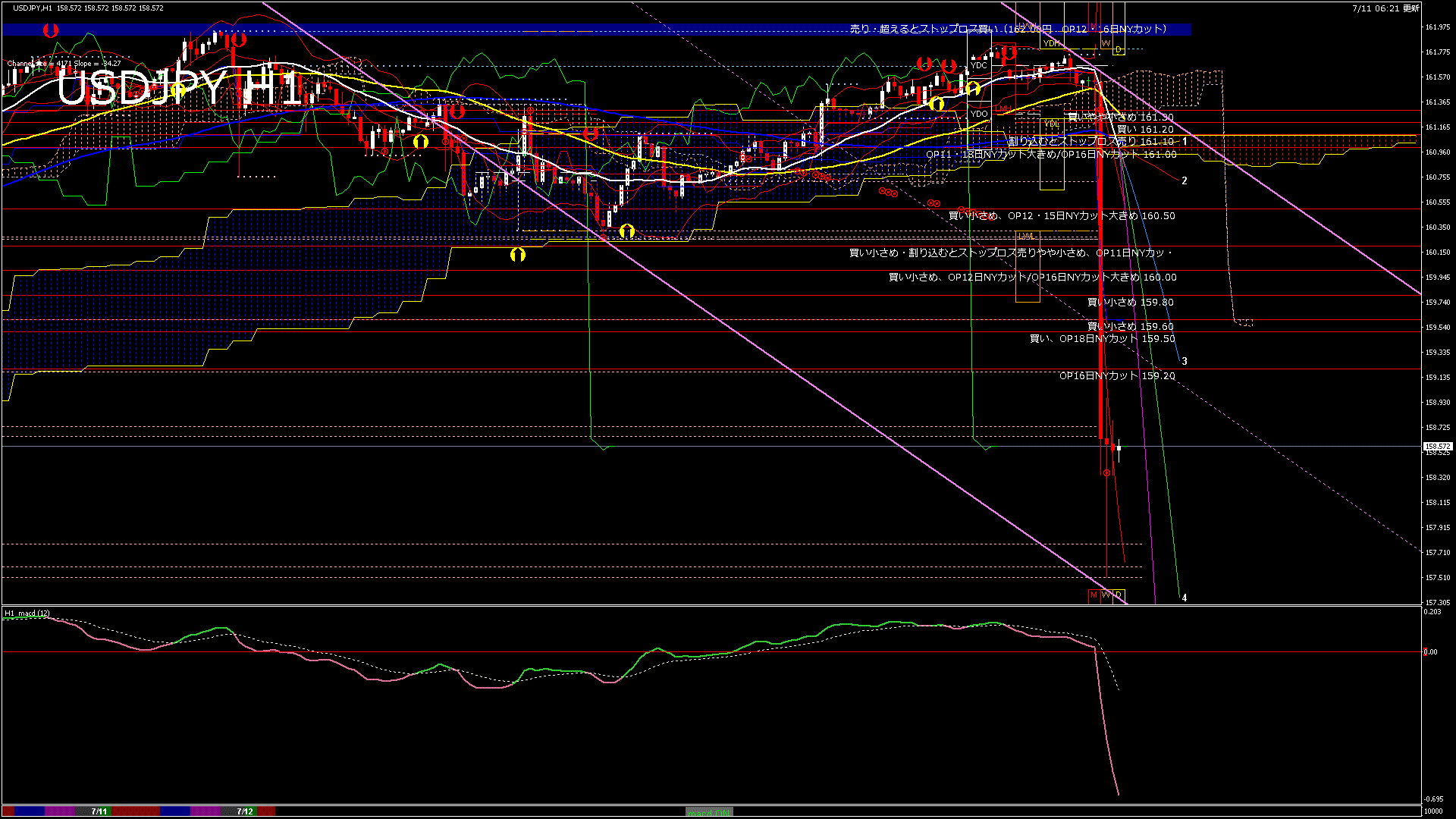Screen dimensions: 1456x819
Task: Click the lowest yellow up-arrow signal marker
Action: [x=518, y=255]
